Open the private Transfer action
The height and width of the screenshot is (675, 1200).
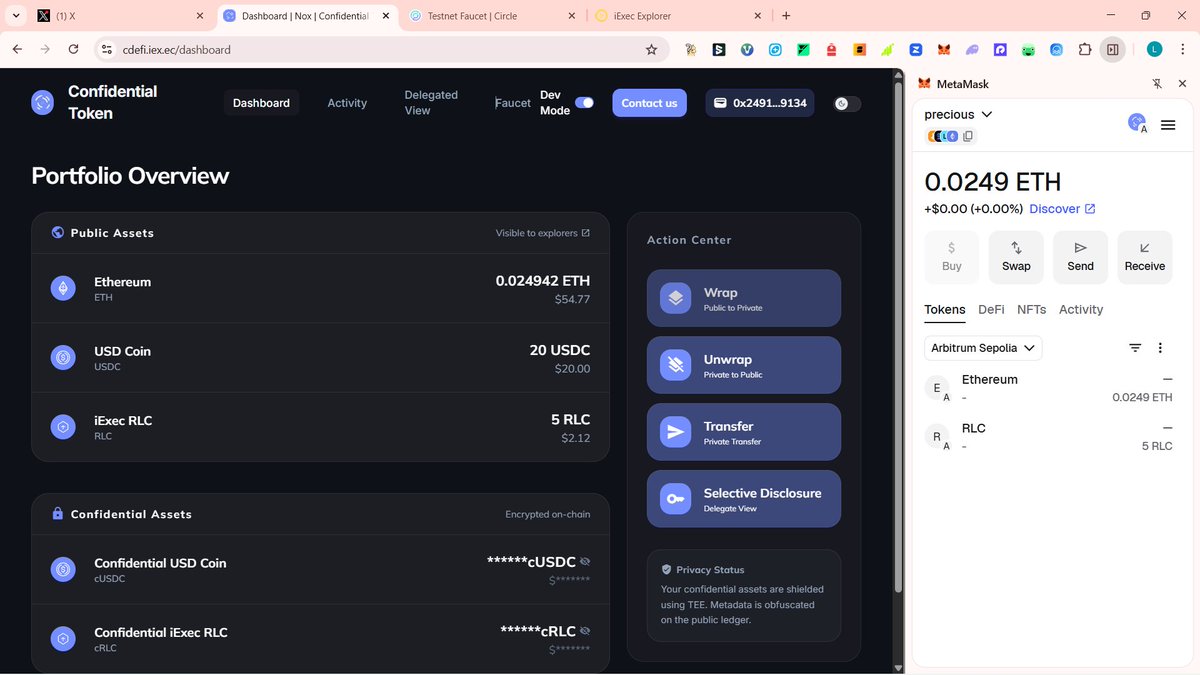coord(744,432)
